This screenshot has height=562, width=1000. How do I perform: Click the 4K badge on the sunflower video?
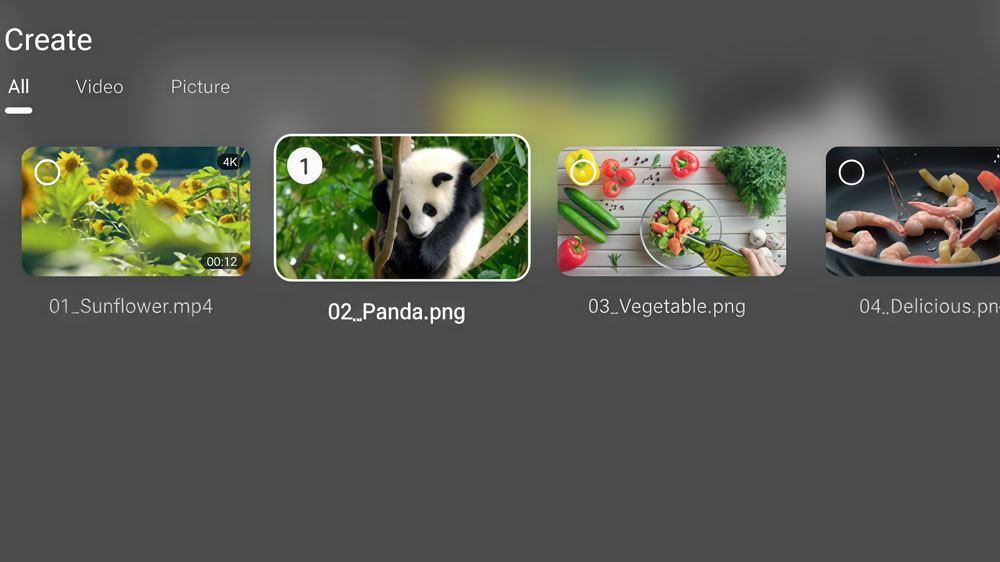tap(230, 162)
